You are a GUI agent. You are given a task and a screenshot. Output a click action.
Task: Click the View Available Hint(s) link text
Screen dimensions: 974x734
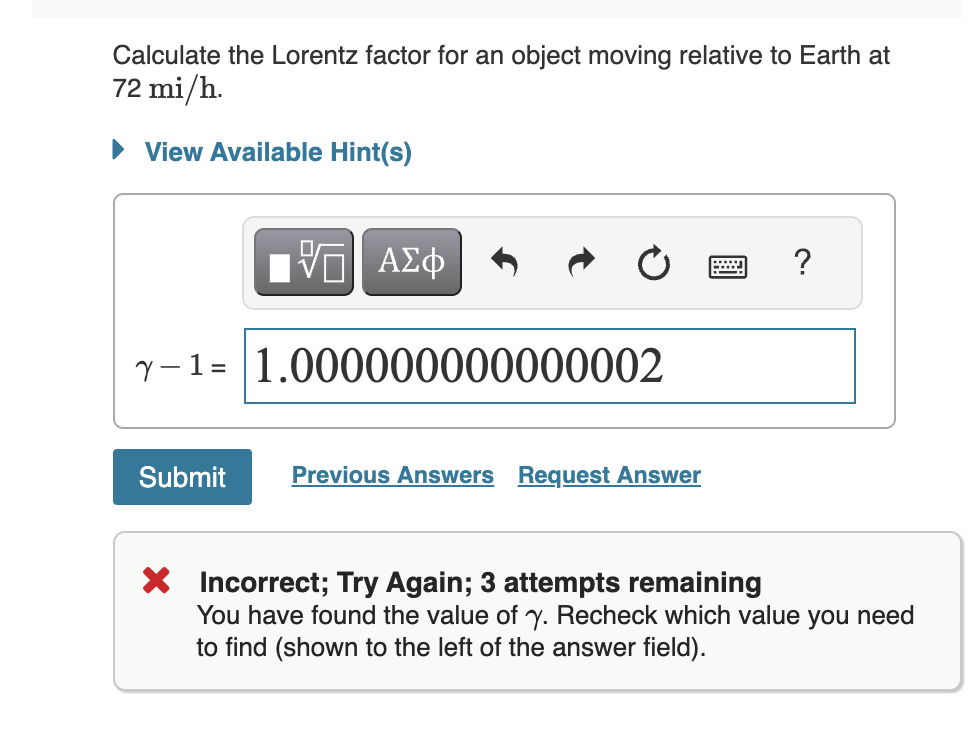278,149
